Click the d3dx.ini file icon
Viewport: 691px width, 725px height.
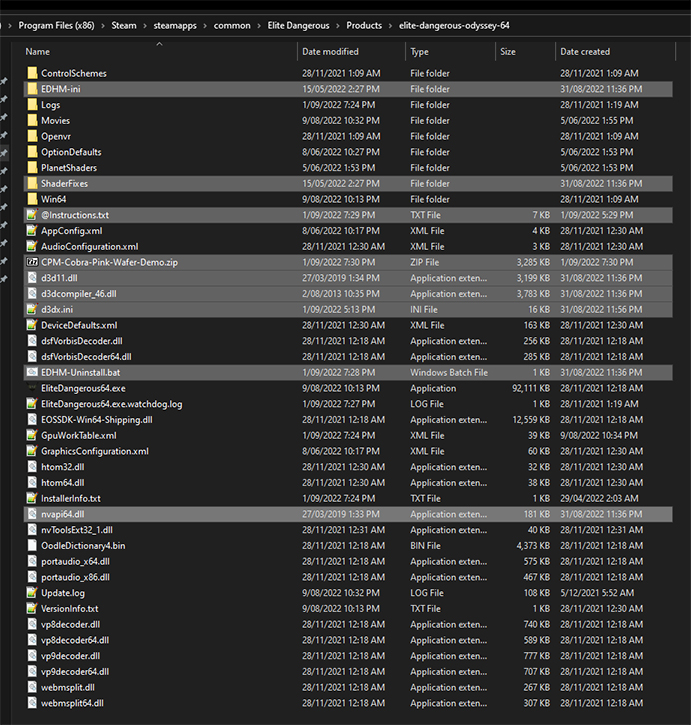click(x=32, y=309)
